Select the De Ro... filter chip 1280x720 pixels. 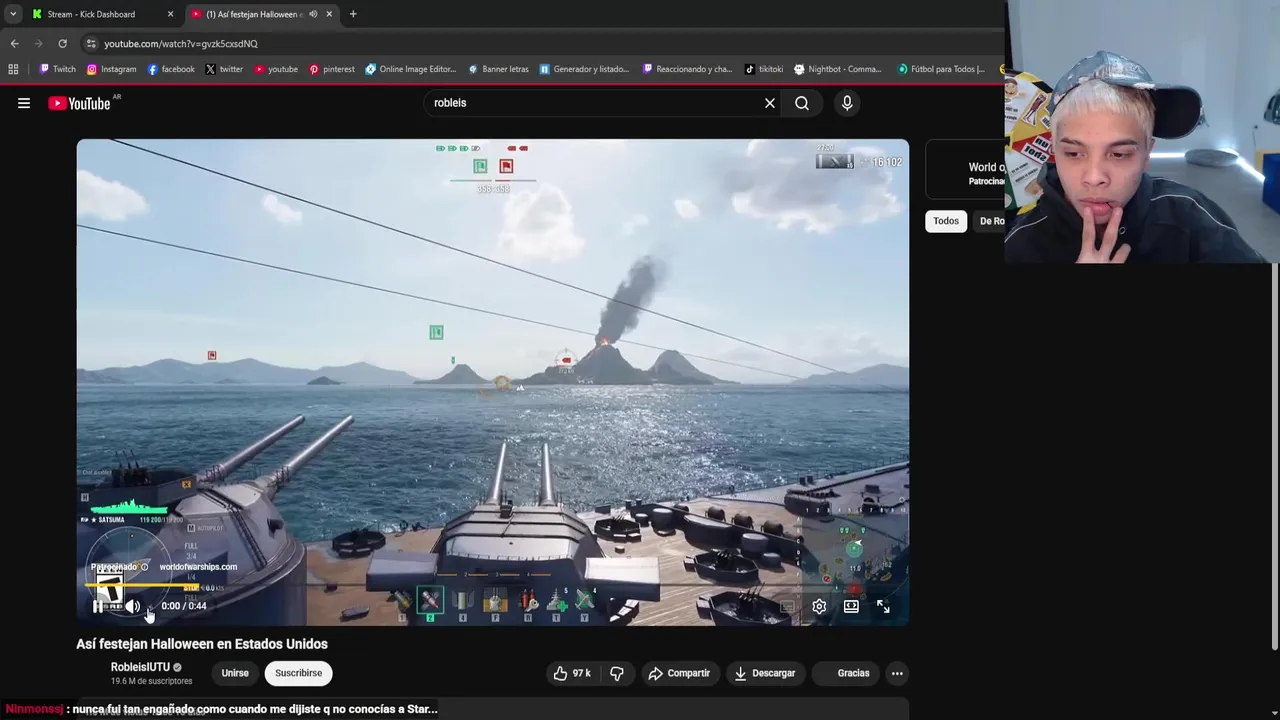point(989,221)
